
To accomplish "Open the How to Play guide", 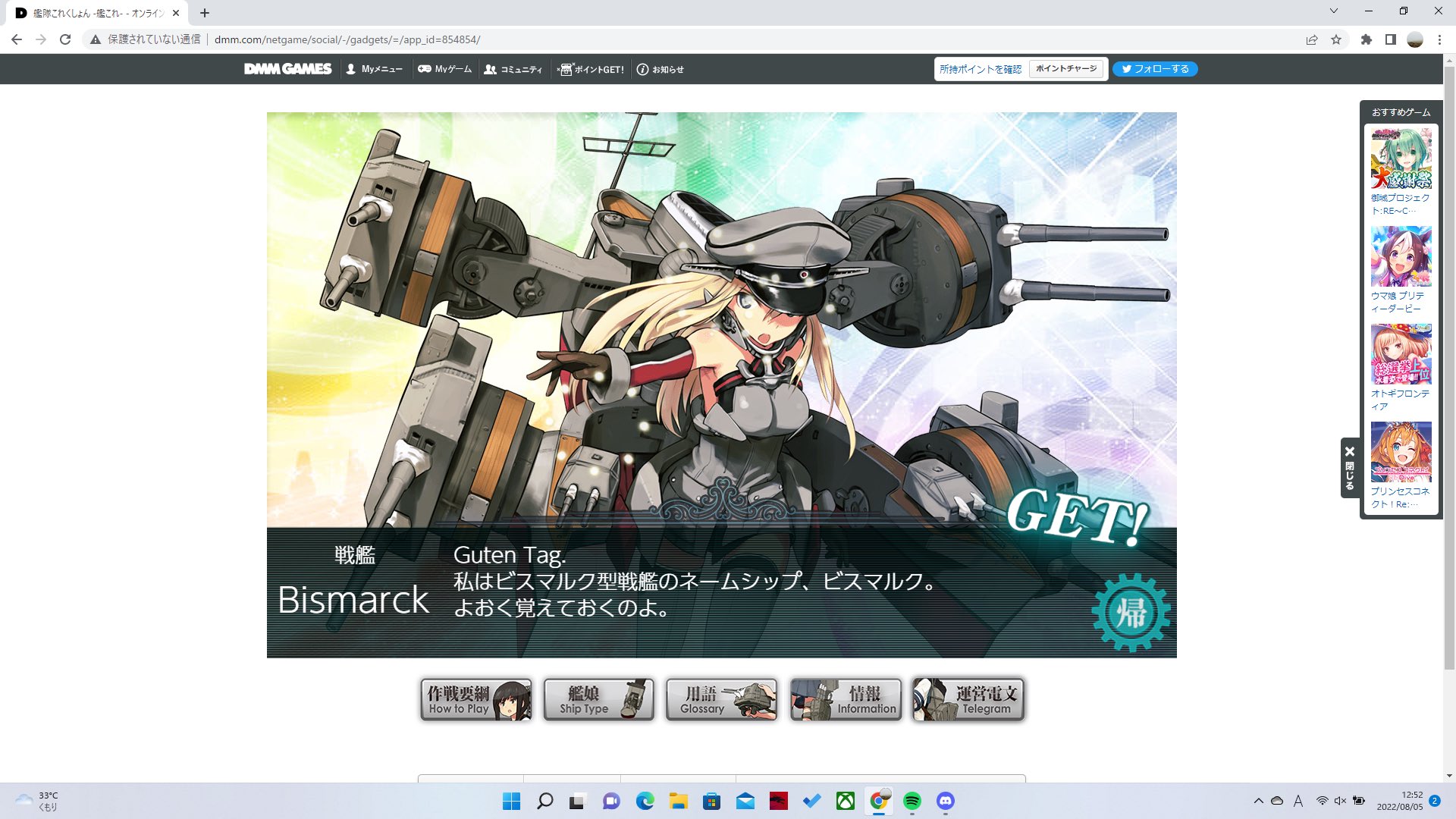I will click(476, 699).
